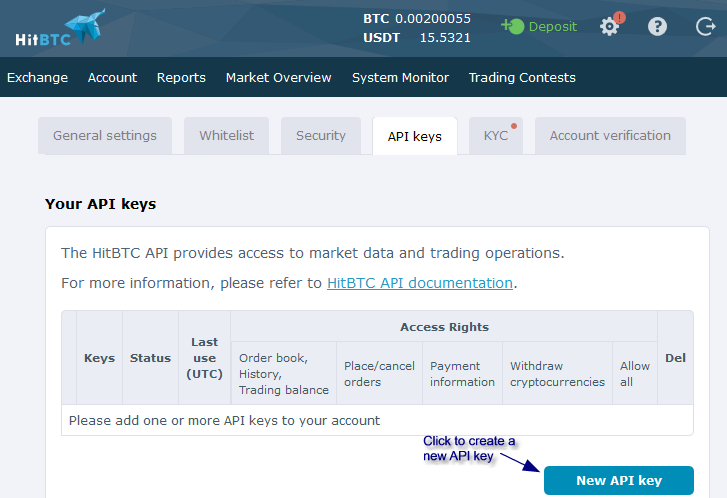Click the 'Your API keys' heading
The height and width of the screenshot is (498, 727).
101,204
